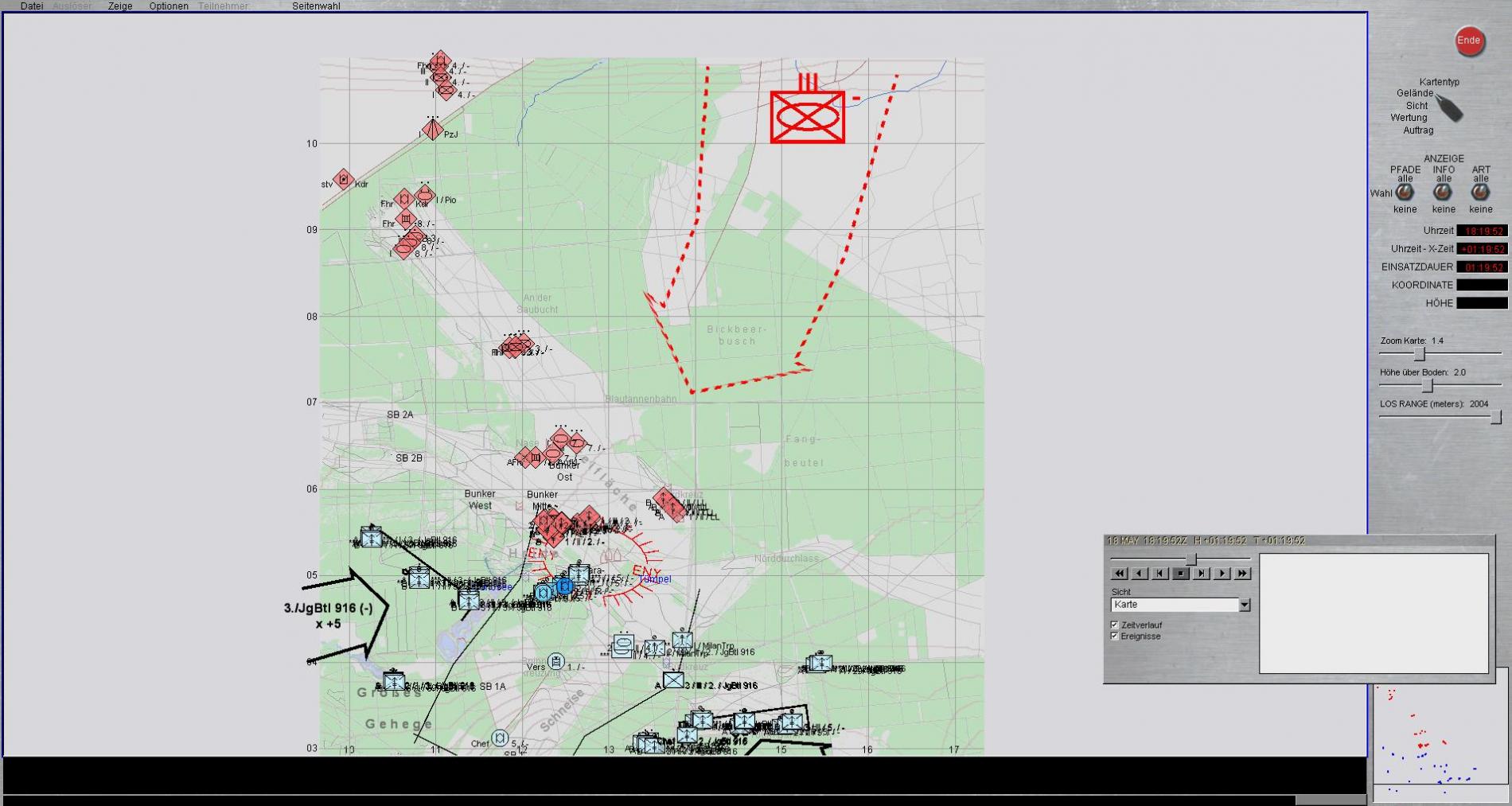Click the red Ende button
Screen dimensions: 1512x806
1468,41
